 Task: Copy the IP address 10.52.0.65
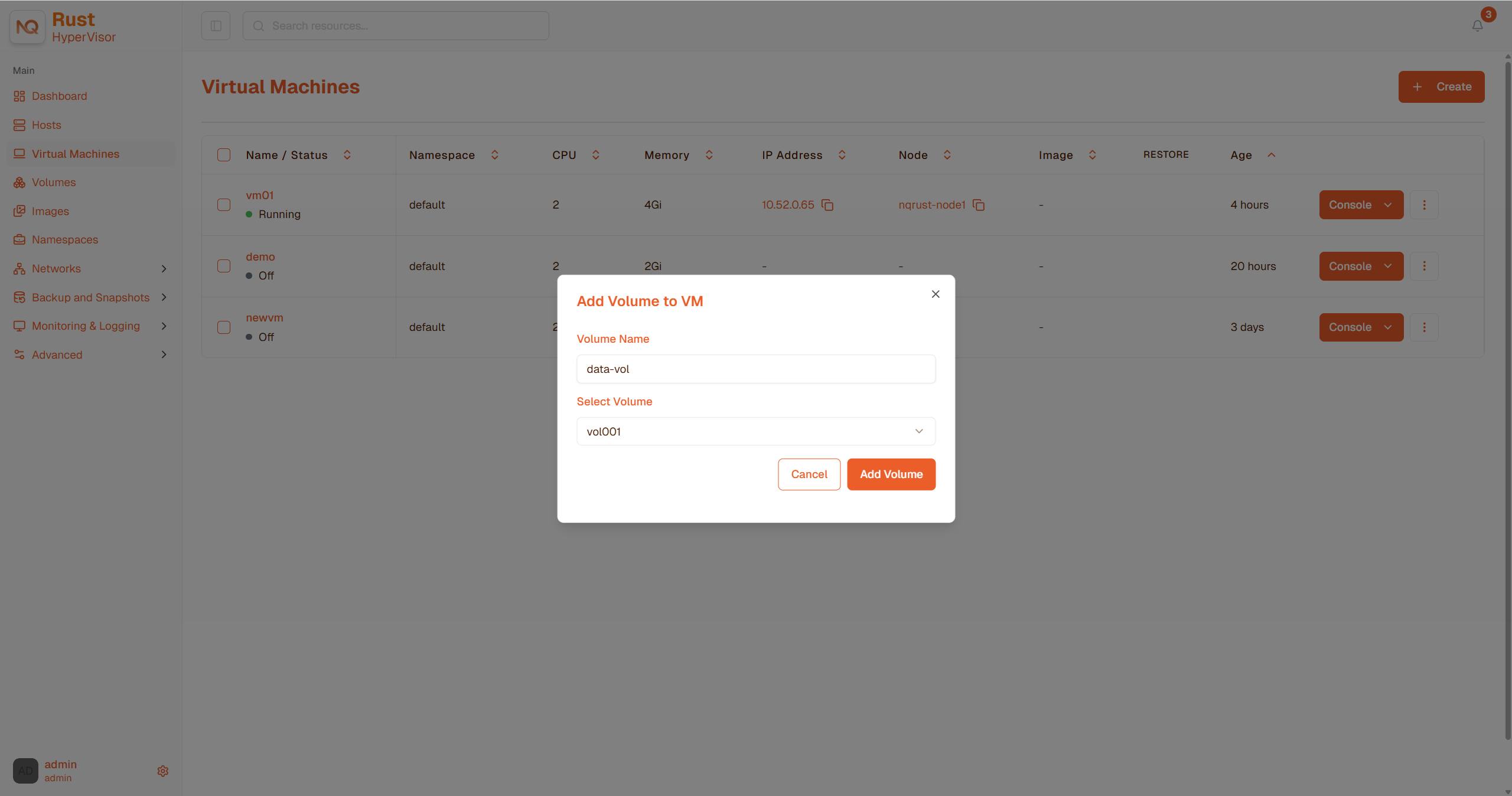click(x=827, y=205)
